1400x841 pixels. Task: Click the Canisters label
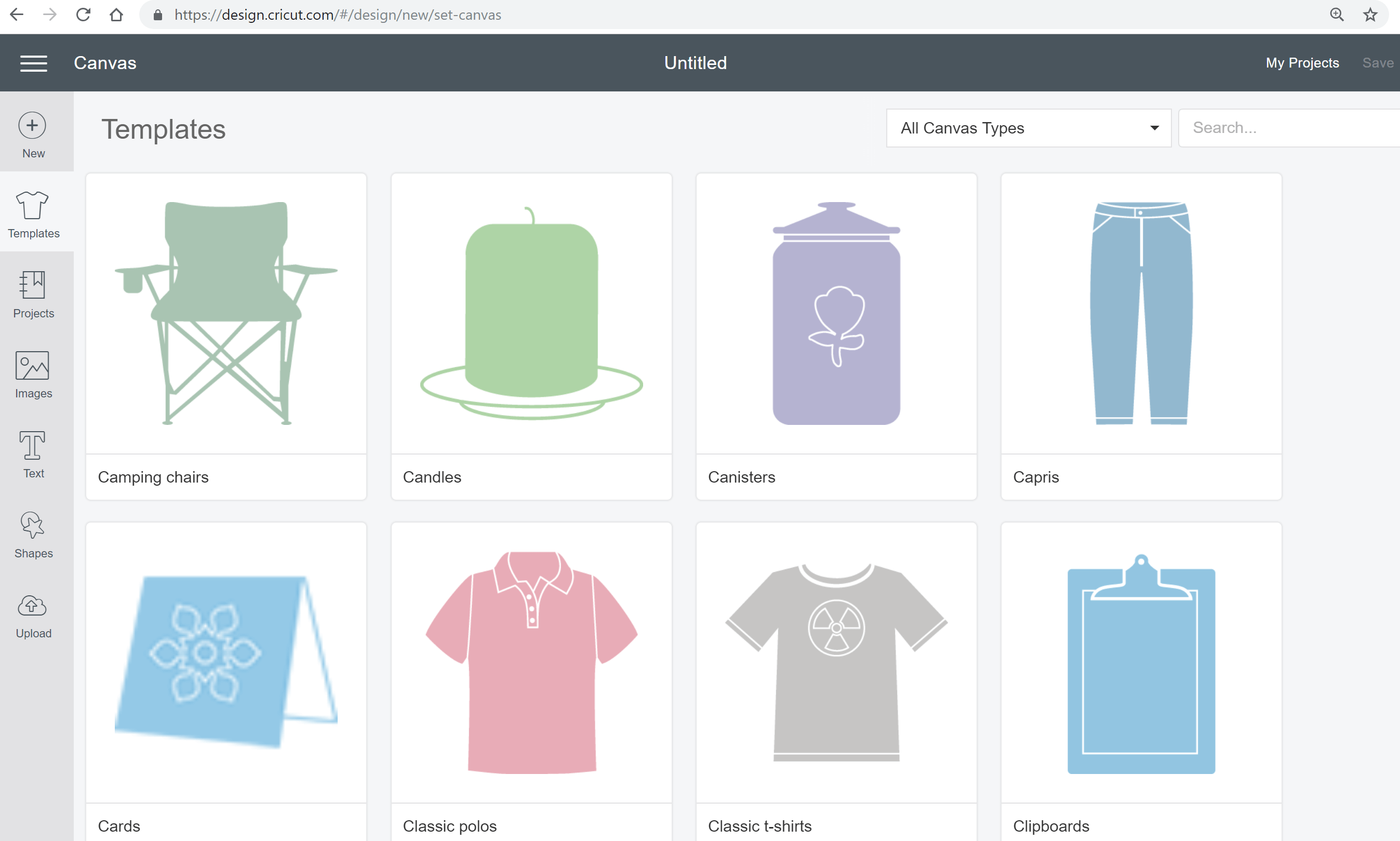(x=741, y=477)
